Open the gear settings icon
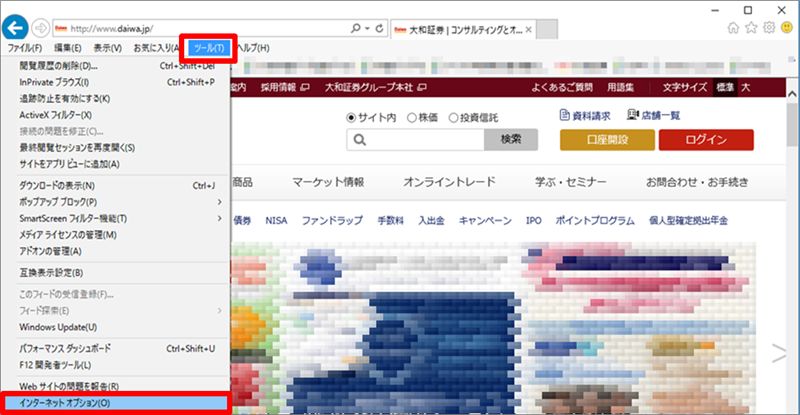The image size is (800, 415). point(769,28)
